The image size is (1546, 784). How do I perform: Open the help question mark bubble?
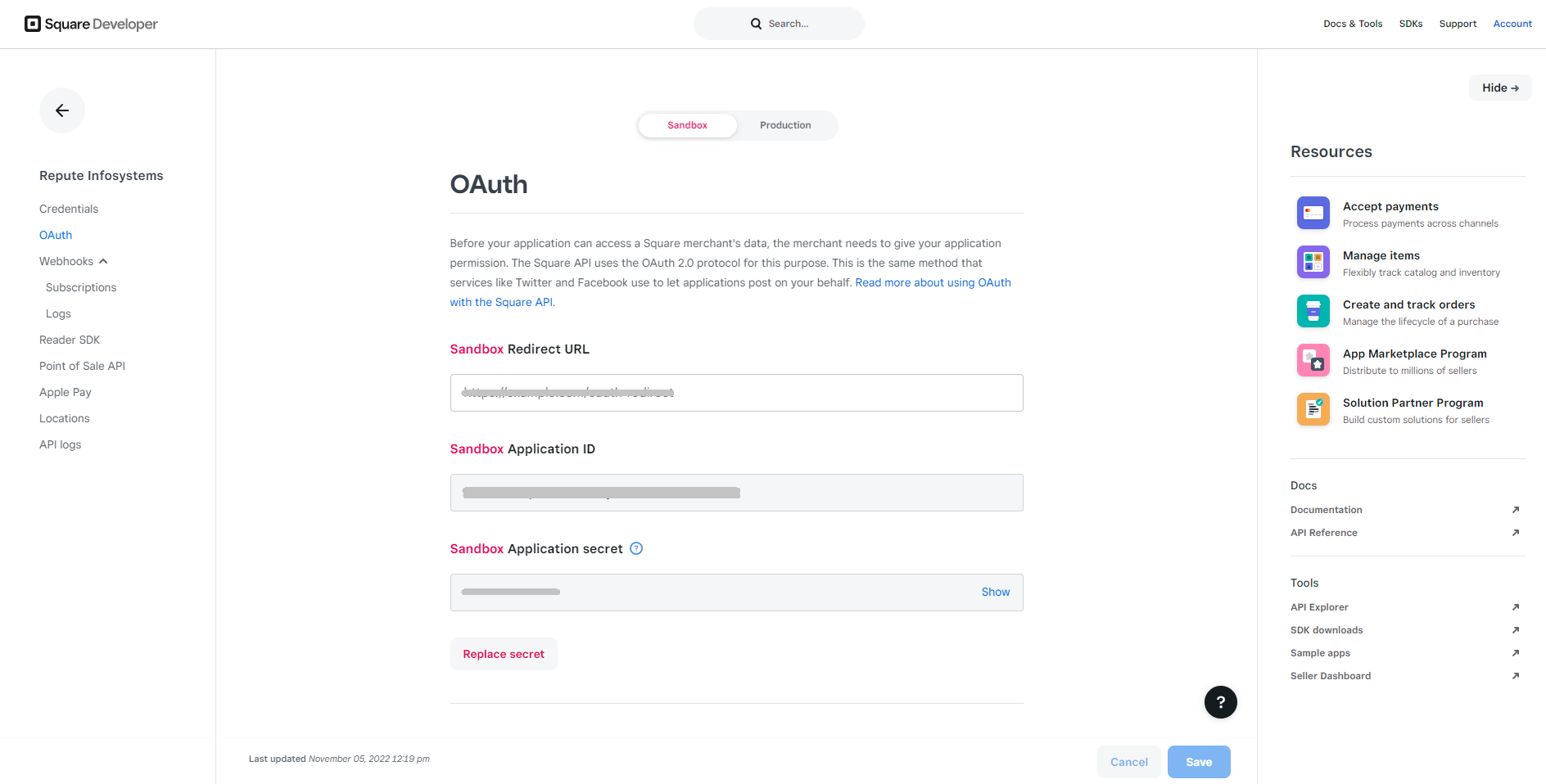(x=1220, y=702)
